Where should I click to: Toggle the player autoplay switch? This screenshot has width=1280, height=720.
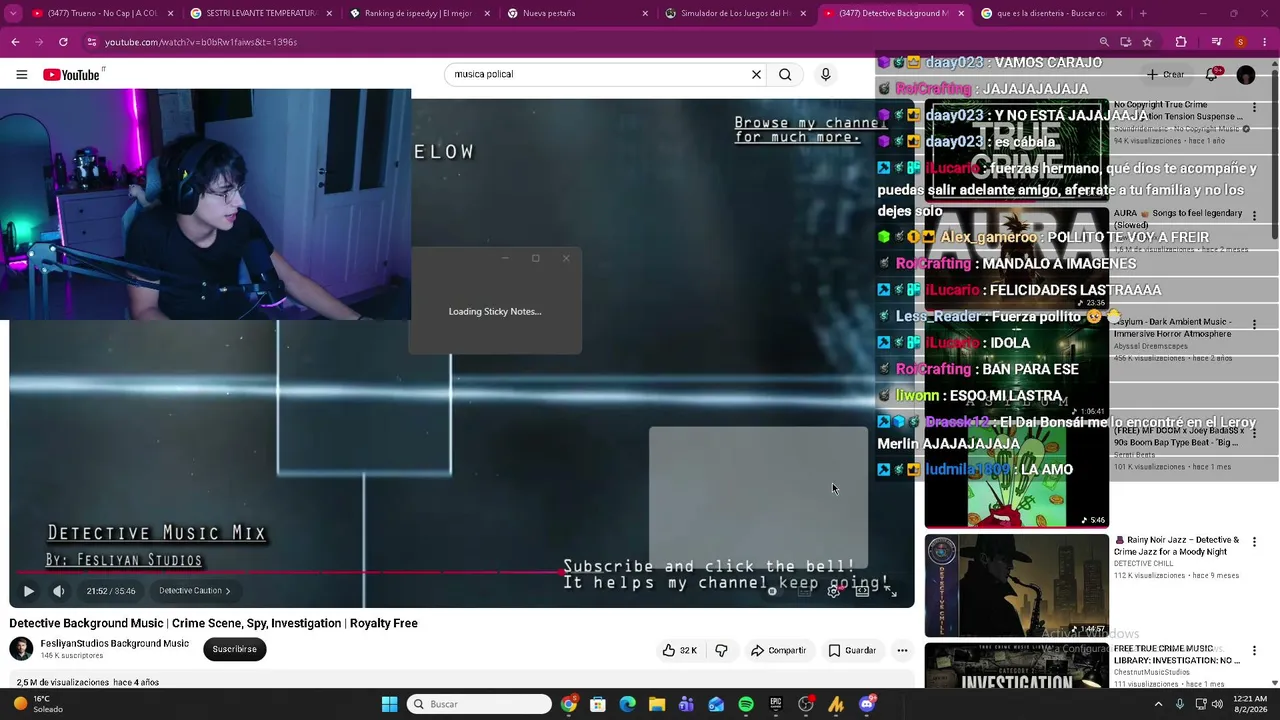coord(773,591)
